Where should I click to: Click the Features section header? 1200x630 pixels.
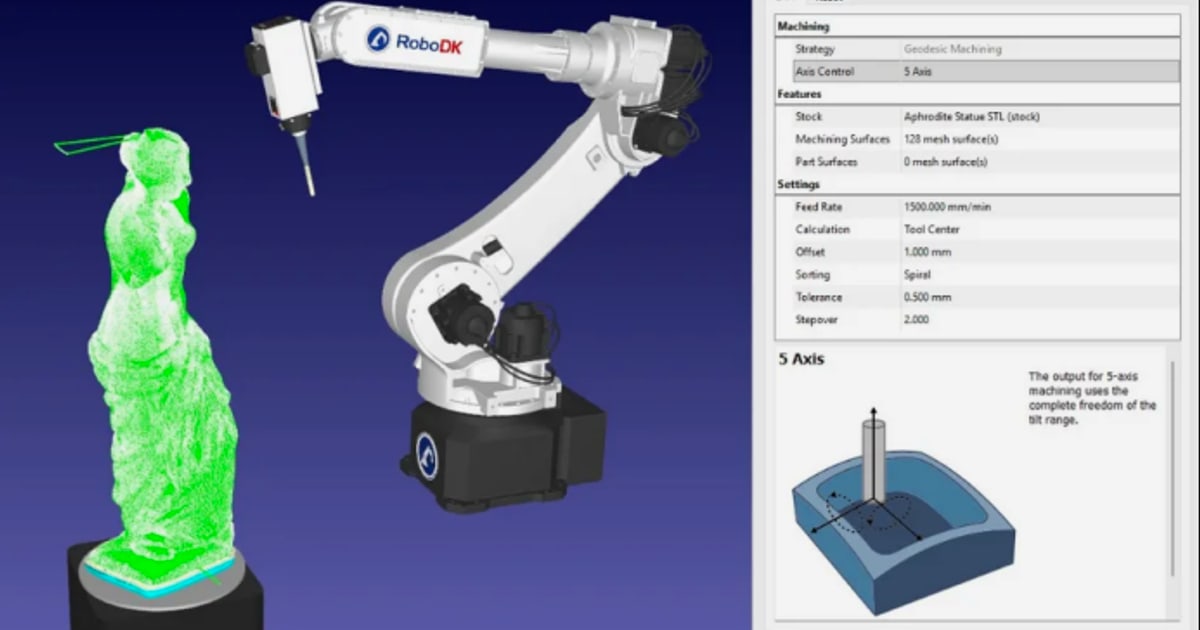(799, 94)
